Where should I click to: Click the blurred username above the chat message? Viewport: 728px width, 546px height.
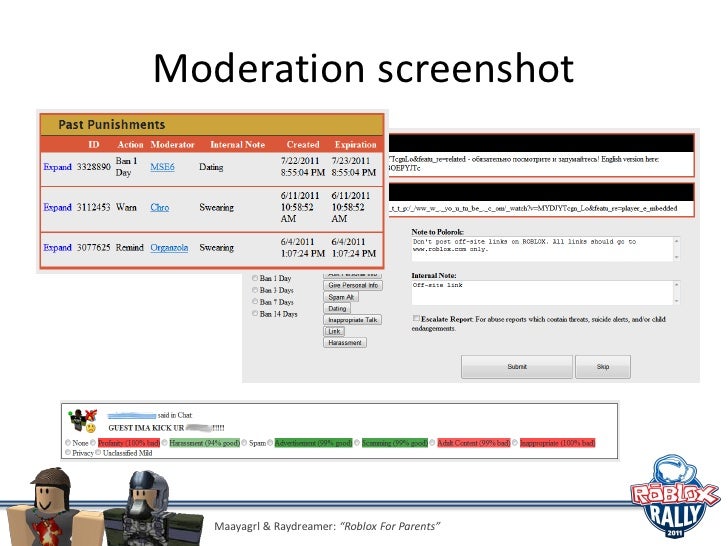(x=132, y=415)
